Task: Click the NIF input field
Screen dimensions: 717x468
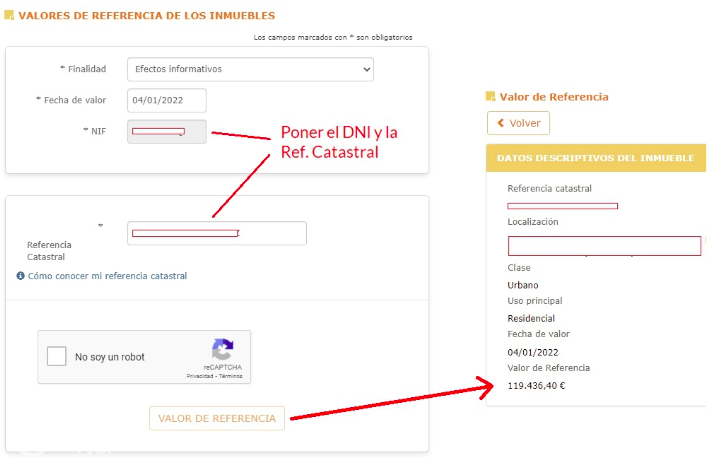Action: click(x=166, y=132)
